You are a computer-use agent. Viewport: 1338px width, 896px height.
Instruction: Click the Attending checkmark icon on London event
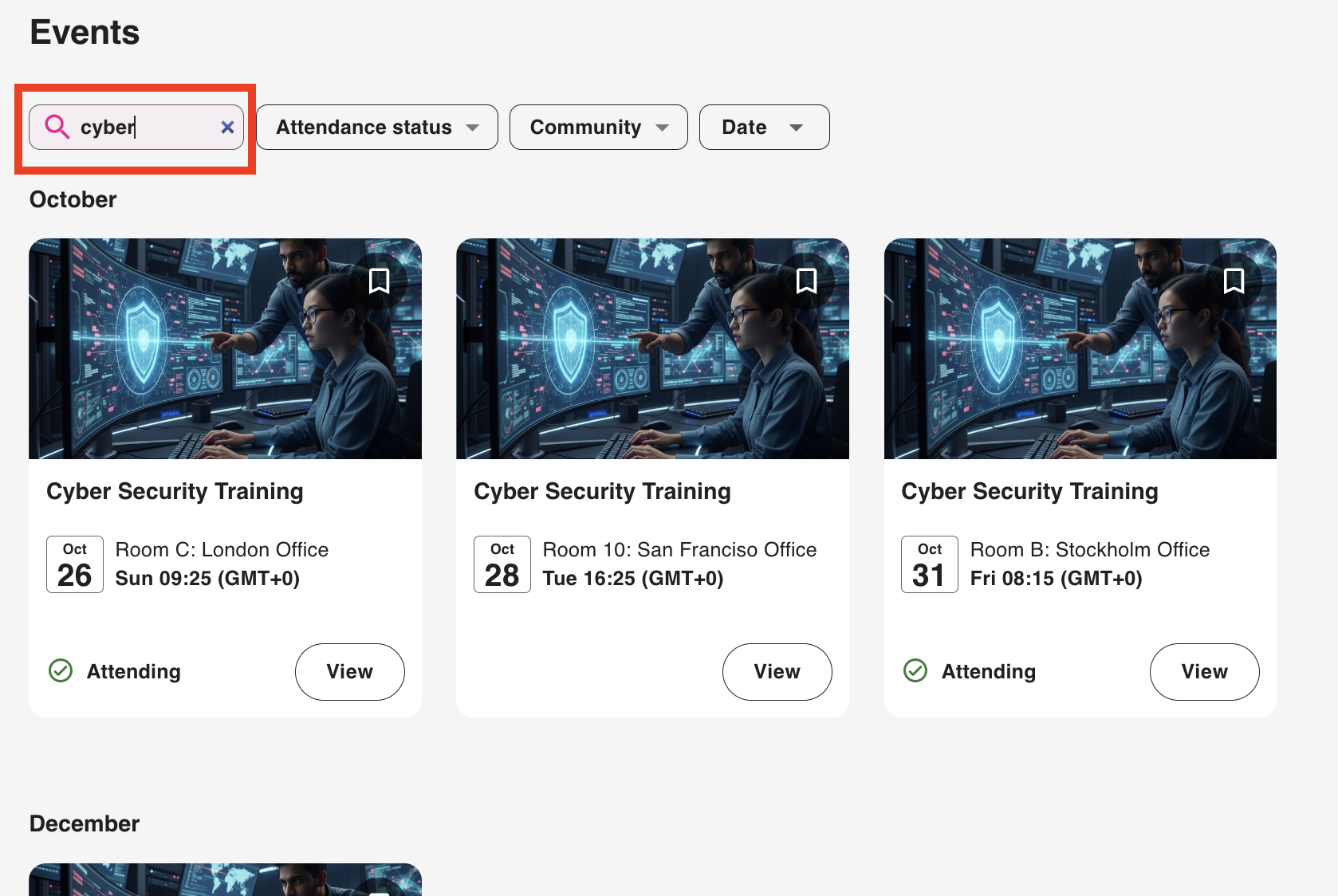[x=61, y=671]
